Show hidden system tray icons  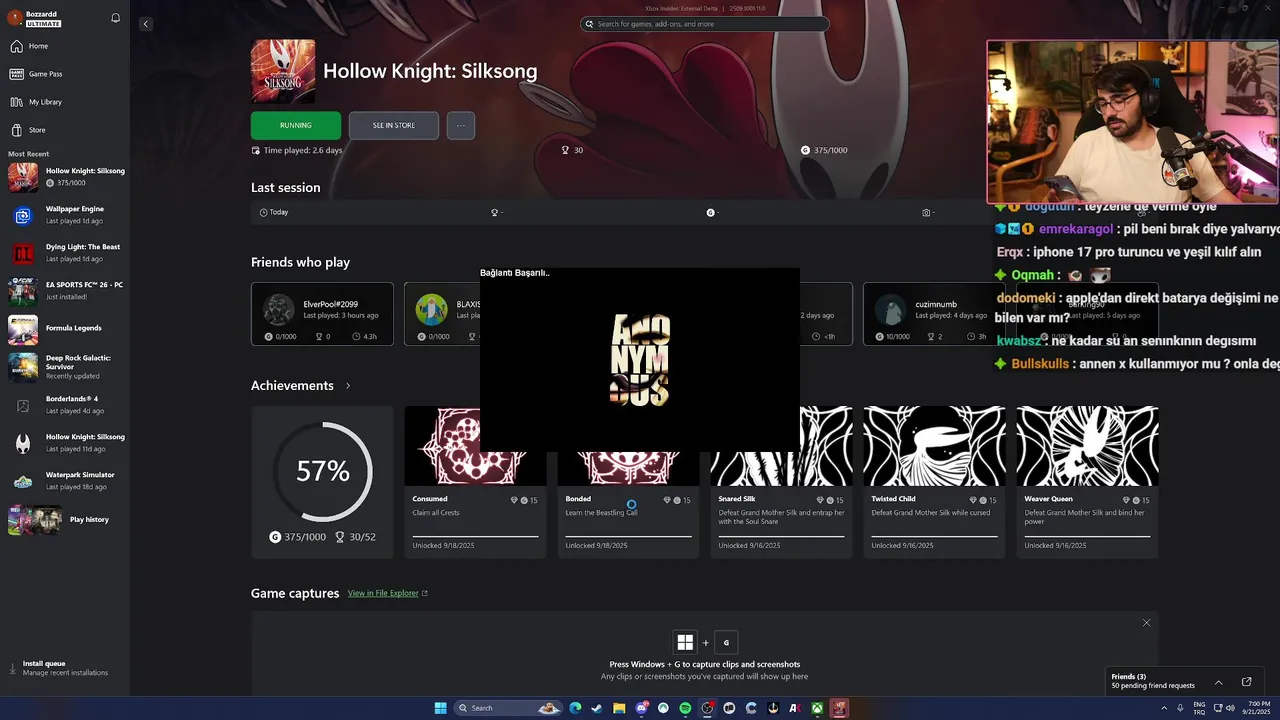pyautogui.click(x=1164, y=708)
